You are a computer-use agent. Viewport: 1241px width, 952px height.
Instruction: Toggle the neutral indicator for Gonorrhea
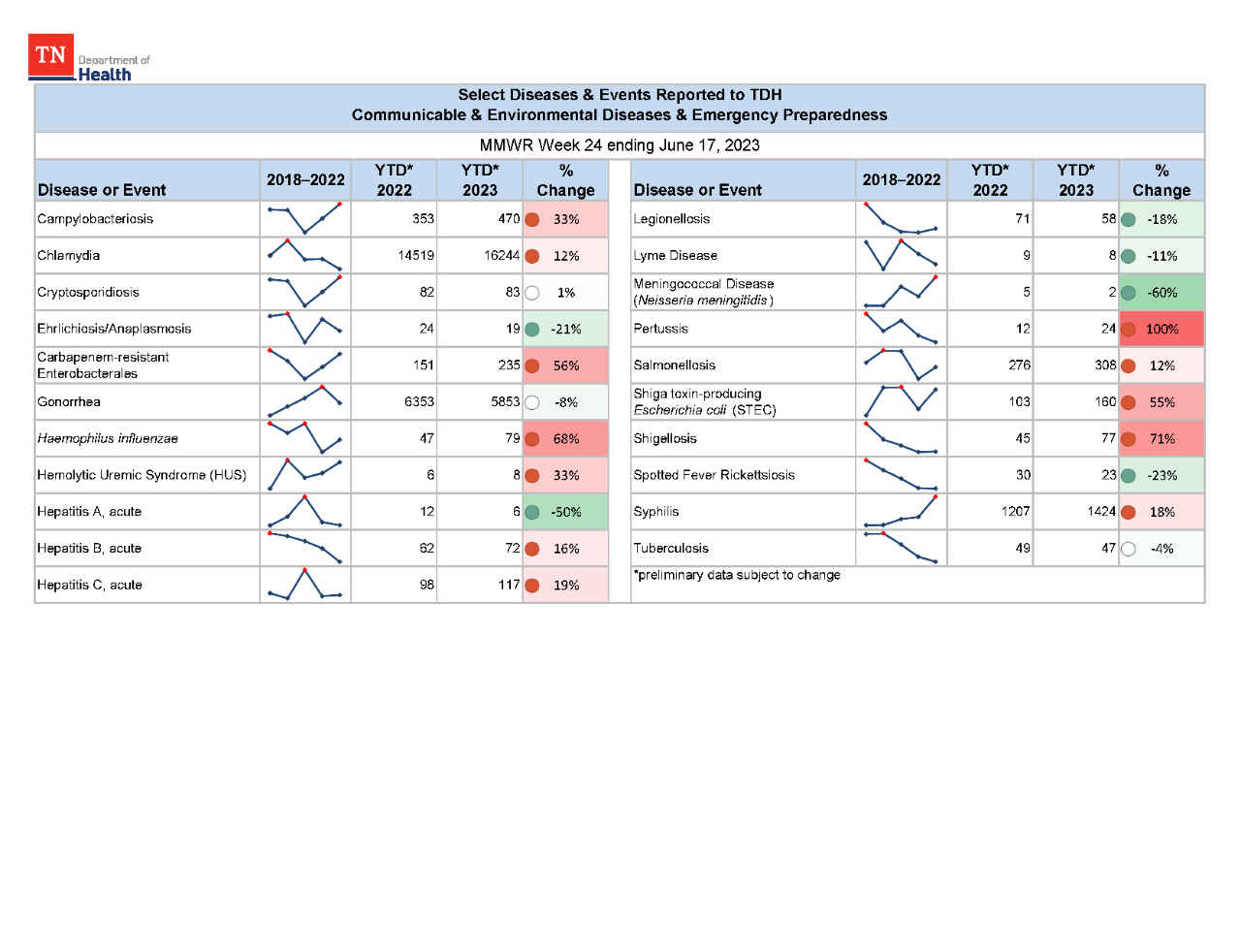click(532, 401)
